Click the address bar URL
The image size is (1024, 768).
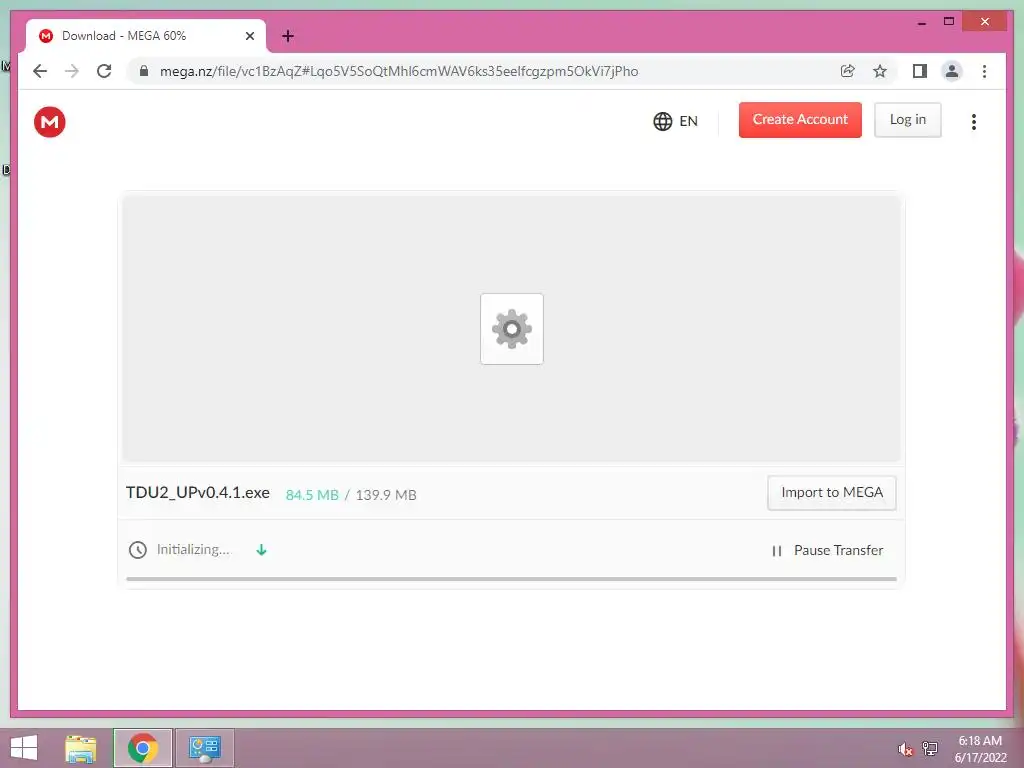point(399,71)
